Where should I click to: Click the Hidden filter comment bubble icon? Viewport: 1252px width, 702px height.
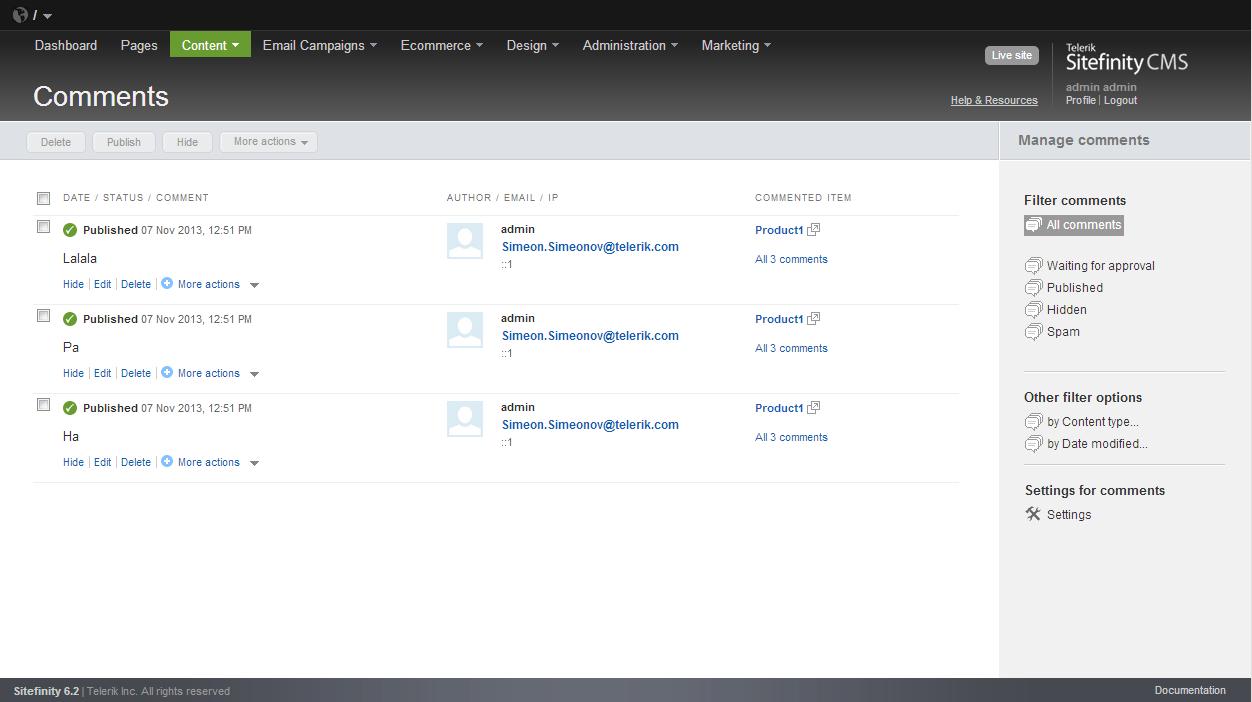point(1033,310)
